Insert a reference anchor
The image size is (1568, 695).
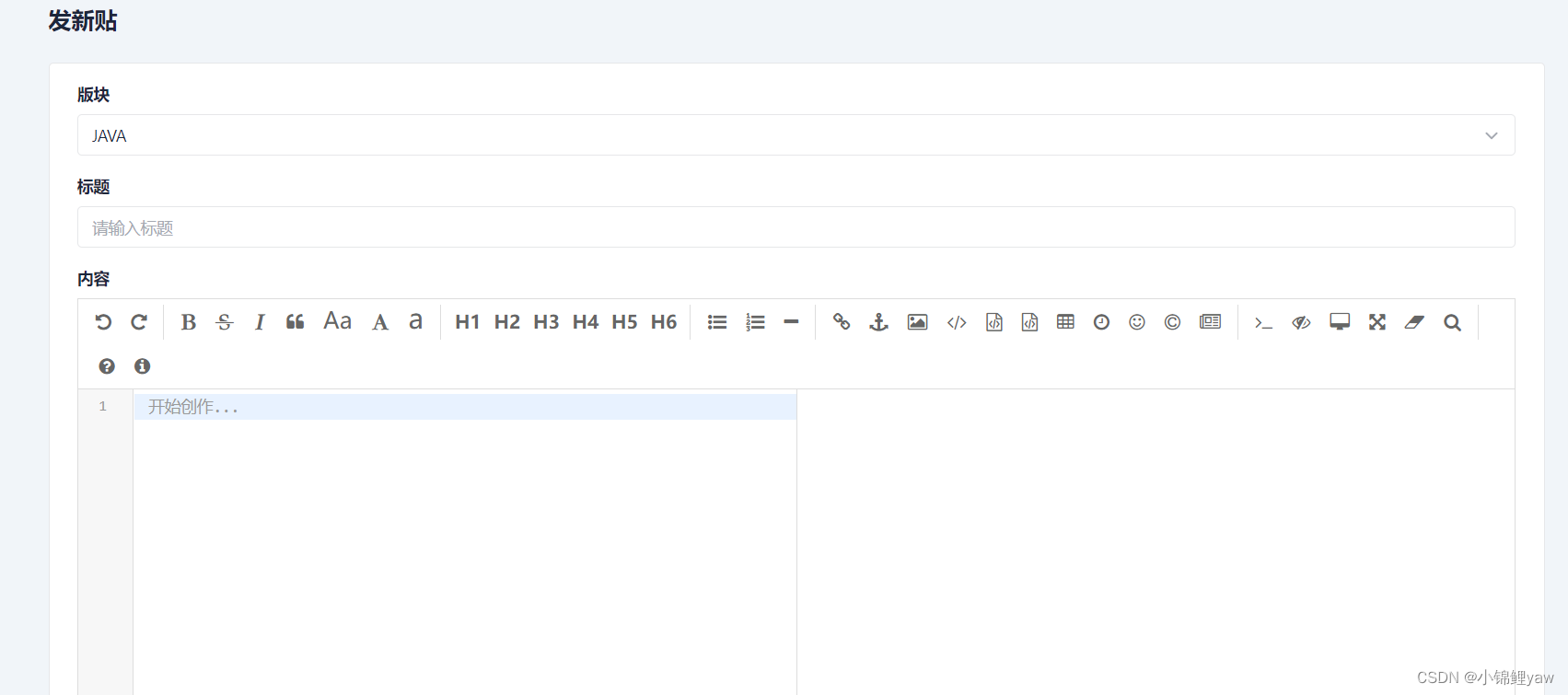879,322
